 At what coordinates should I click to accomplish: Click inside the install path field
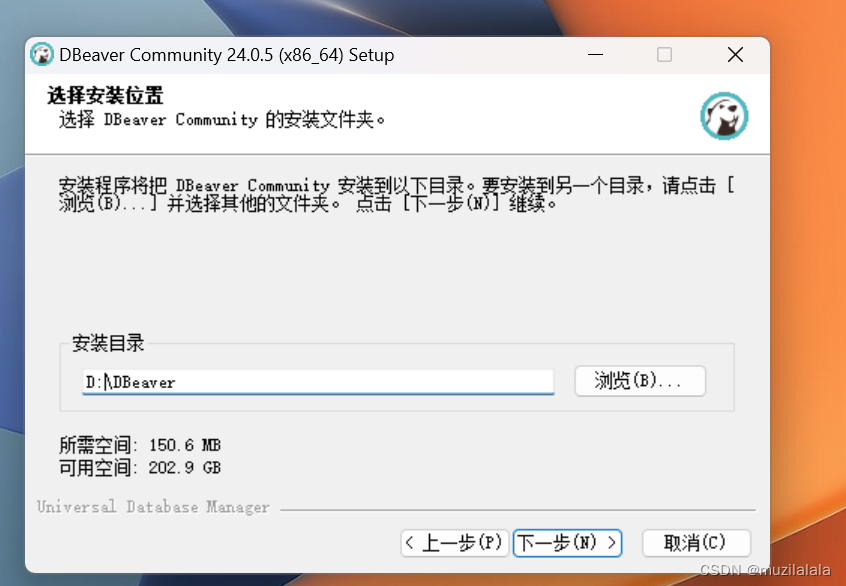pyautogui.click(x=318, y=381)
